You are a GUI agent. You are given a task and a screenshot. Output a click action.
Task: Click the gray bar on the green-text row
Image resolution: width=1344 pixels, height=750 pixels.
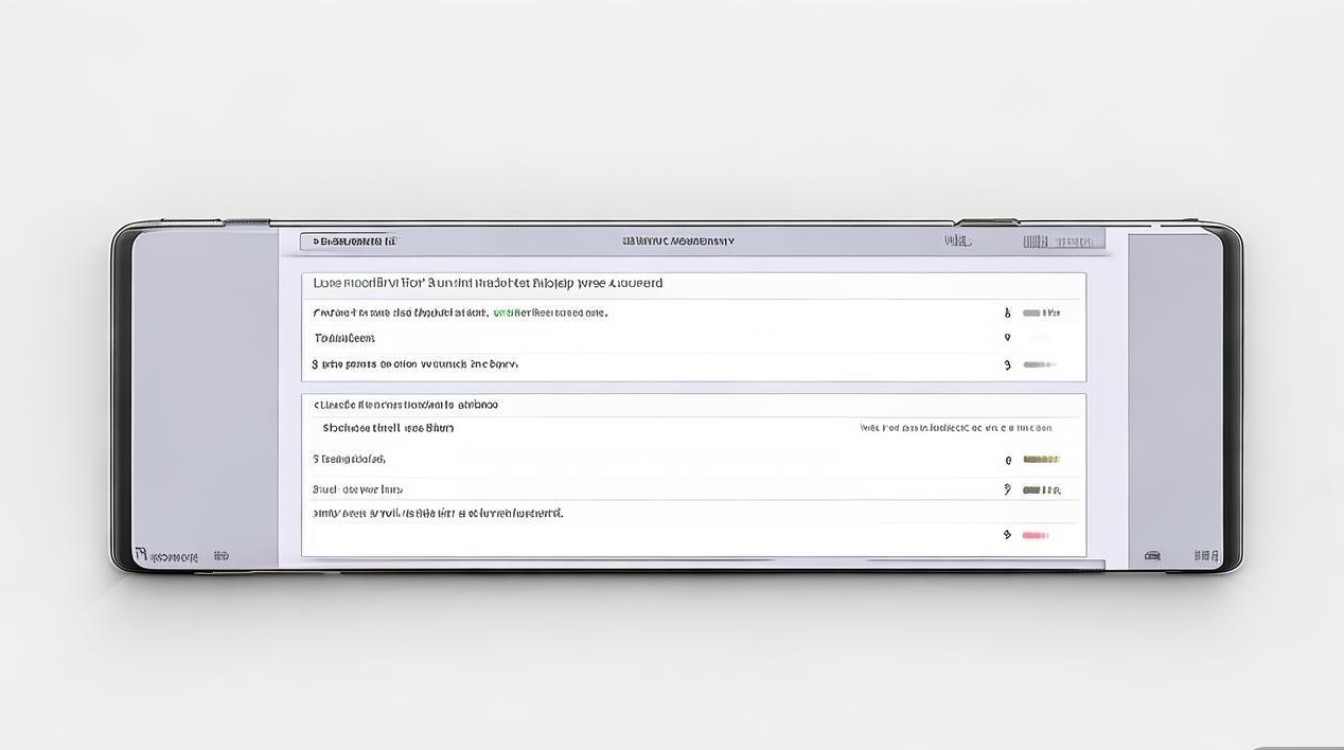pyautogui.click(x=1040, y=313)
